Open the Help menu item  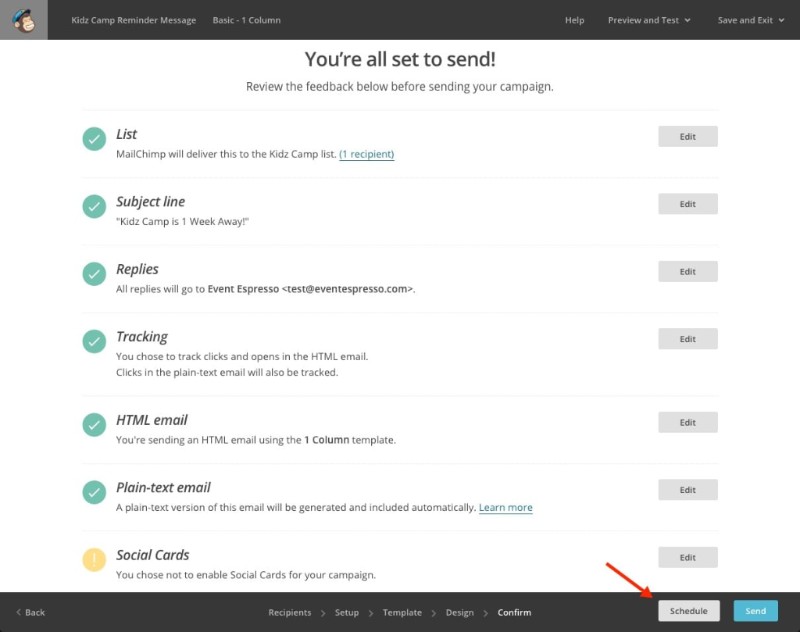pos(574,20)
